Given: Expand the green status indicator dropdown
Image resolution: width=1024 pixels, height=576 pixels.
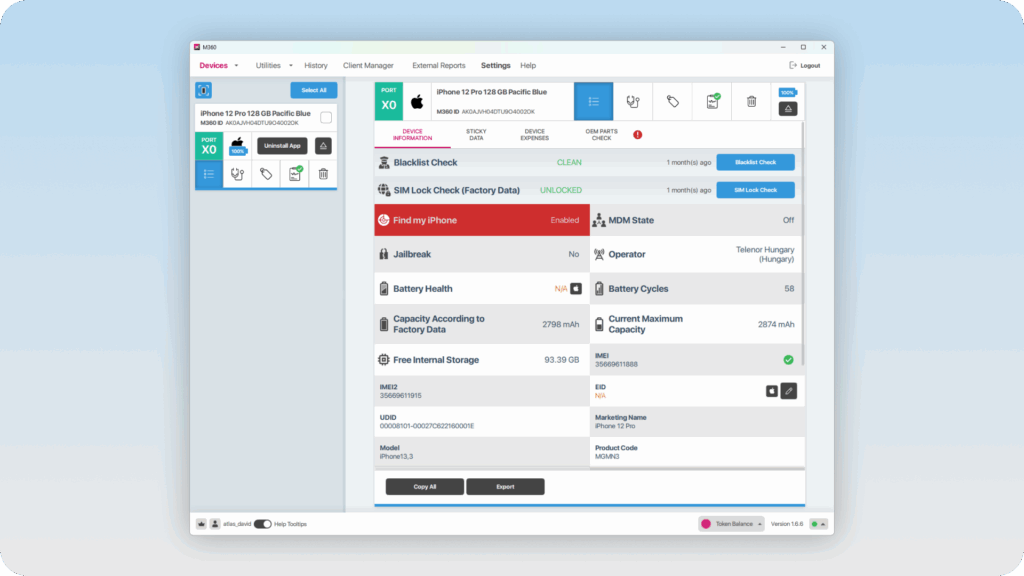Looking at the screenshot, I should coord(818,524).
